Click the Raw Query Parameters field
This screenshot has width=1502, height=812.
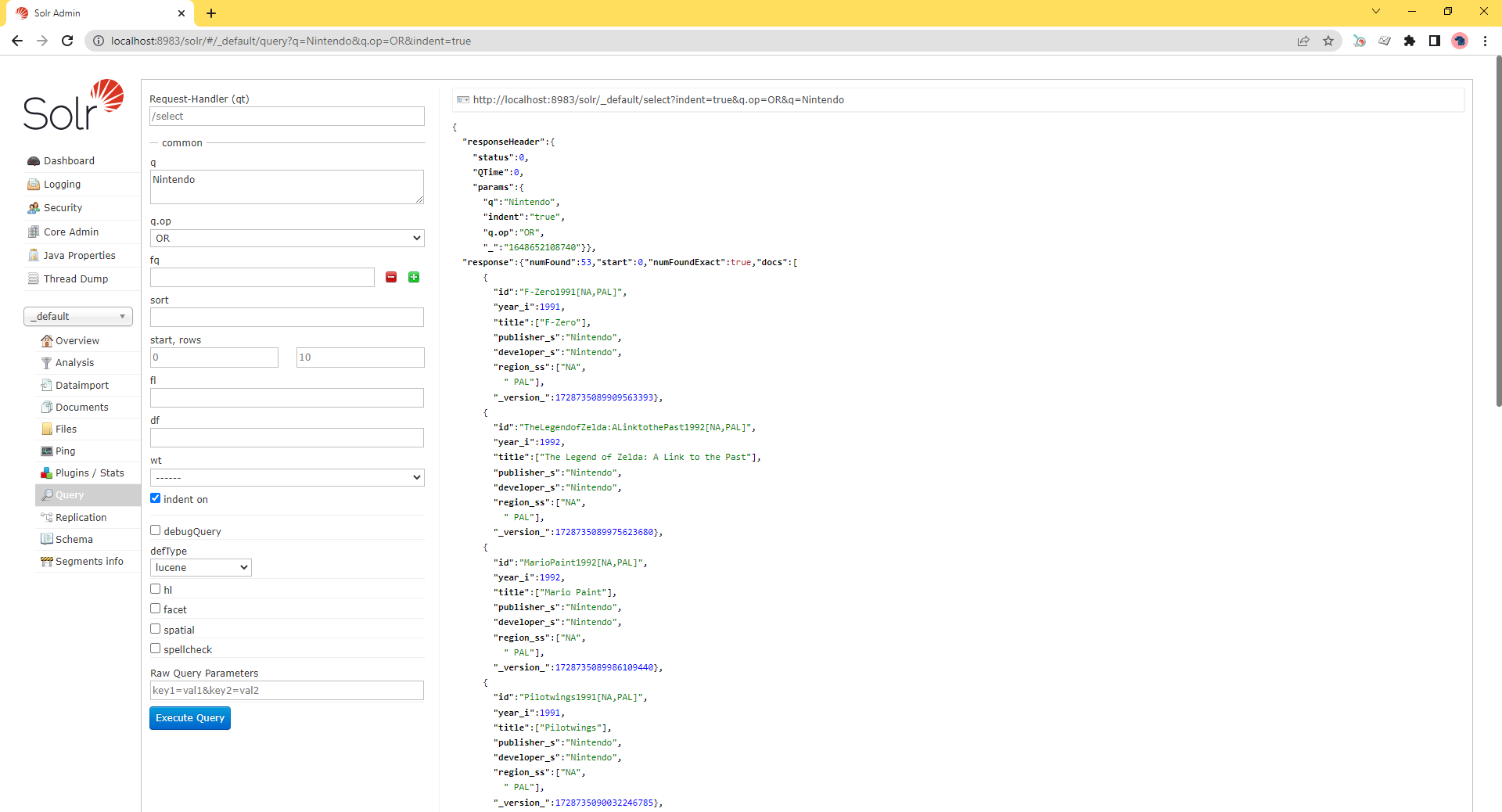287,690
